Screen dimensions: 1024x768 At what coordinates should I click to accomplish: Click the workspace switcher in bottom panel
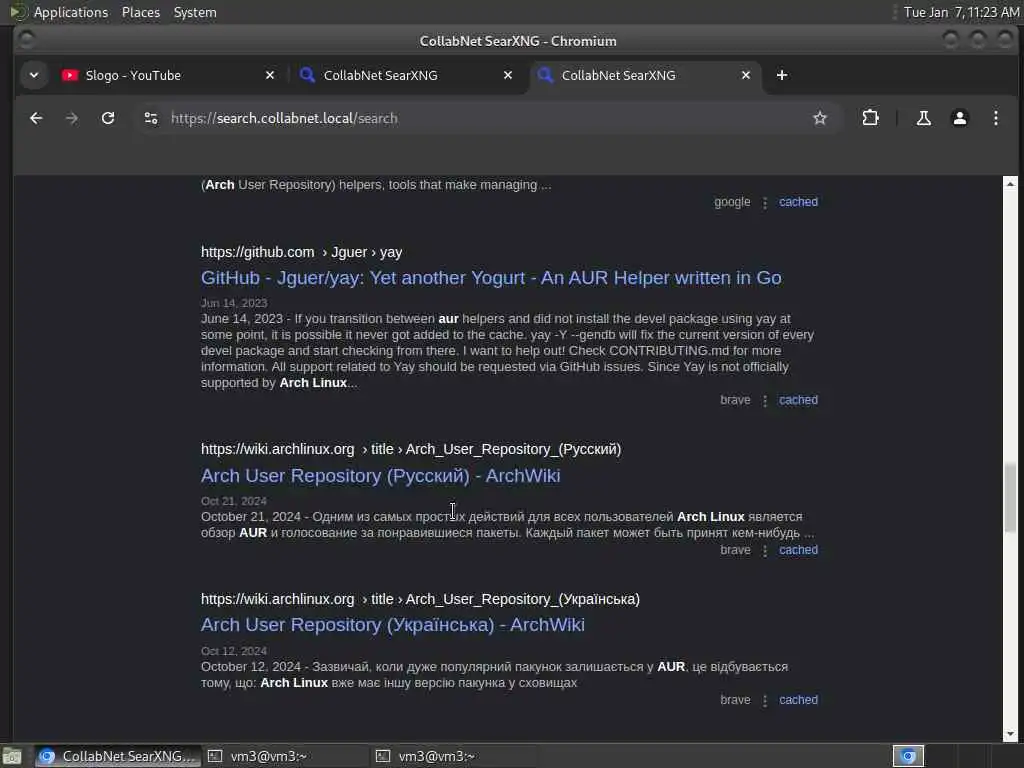click(x=908, y=756)
